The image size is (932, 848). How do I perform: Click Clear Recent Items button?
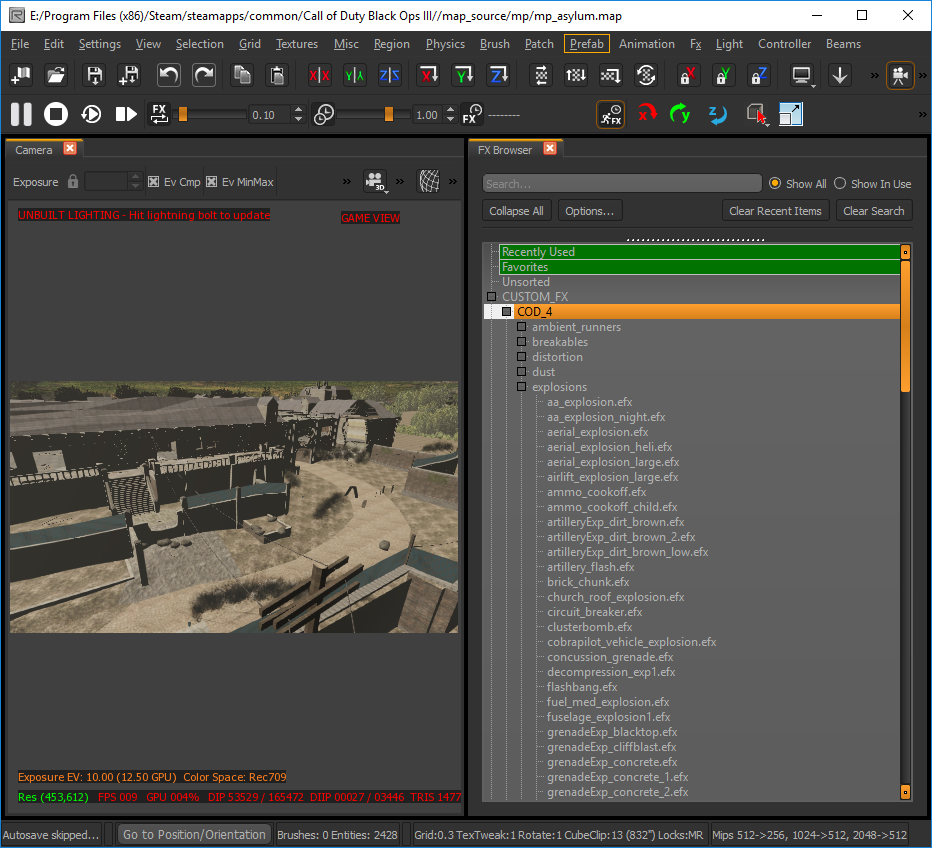pyautogui.click(x=775, y=211)
